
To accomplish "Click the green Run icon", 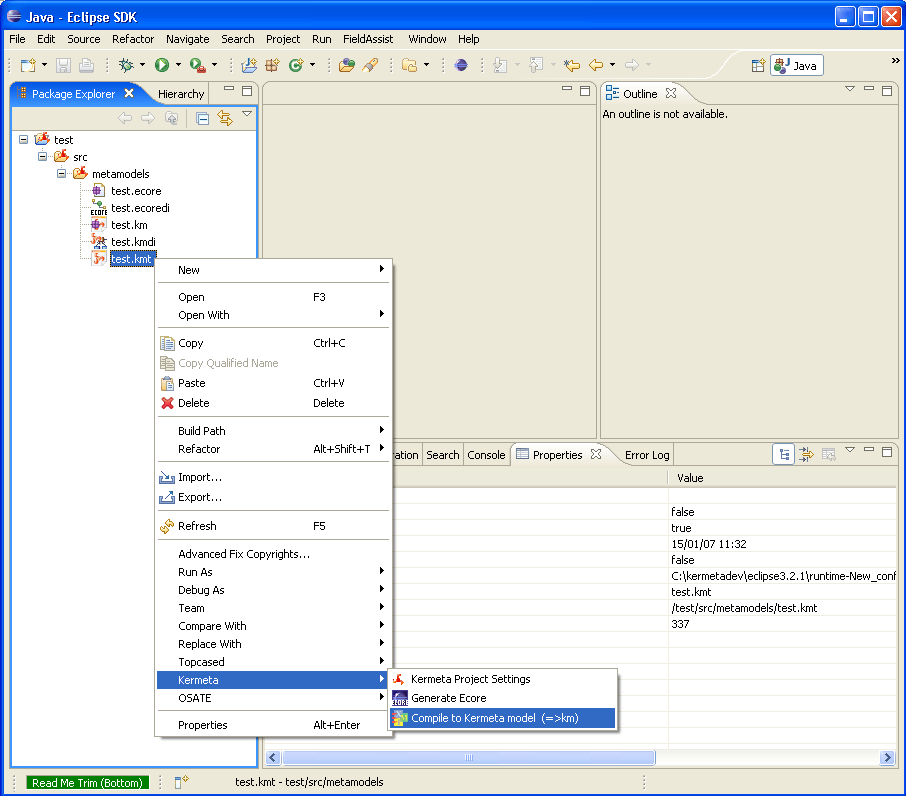I will [162, 65].
